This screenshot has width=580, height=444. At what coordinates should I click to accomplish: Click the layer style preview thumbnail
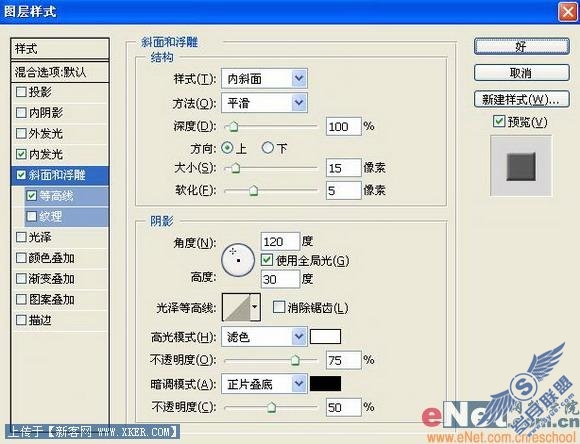tap(521, 166)
